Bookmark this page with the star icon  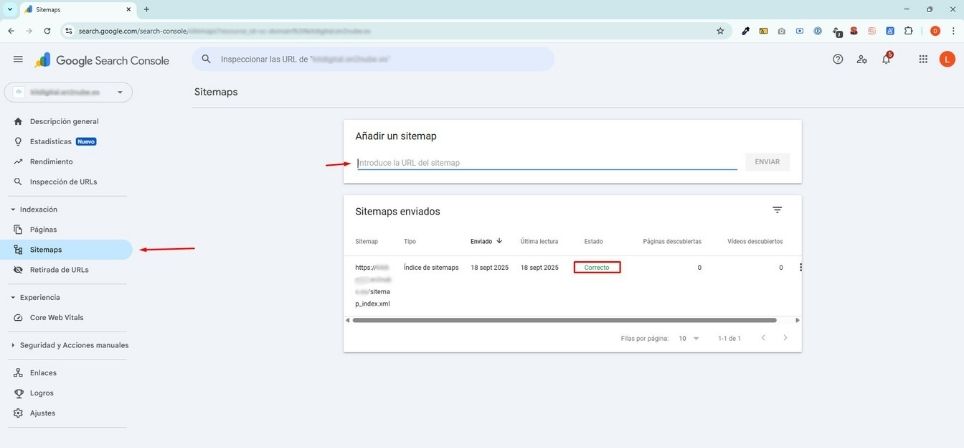pos(720,31)
